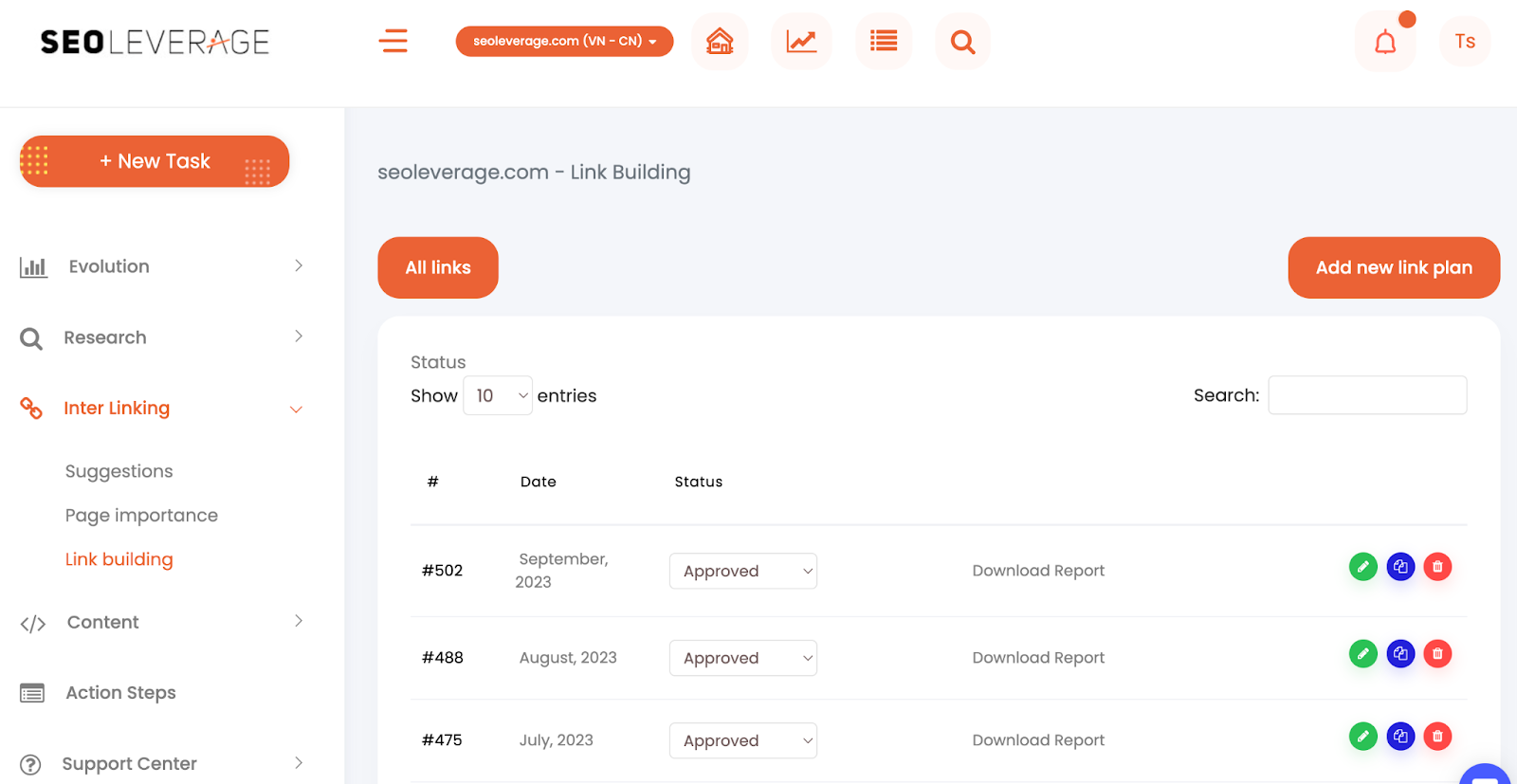Viewport: 1517px width, 784px height.
Task: Expand the Research menu chevron
Action: (299, 336)
